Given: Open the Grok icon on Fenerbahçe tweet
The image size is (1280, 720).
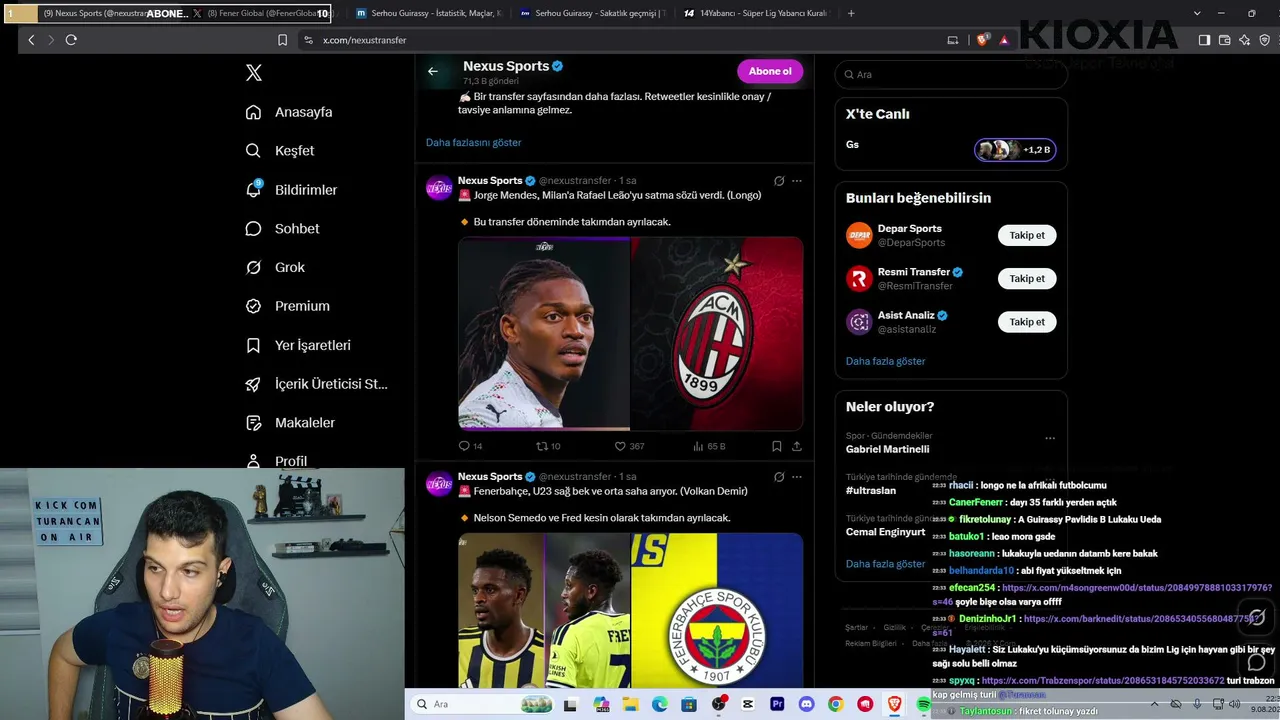Looking at the screenshot, I should (779, 477).
